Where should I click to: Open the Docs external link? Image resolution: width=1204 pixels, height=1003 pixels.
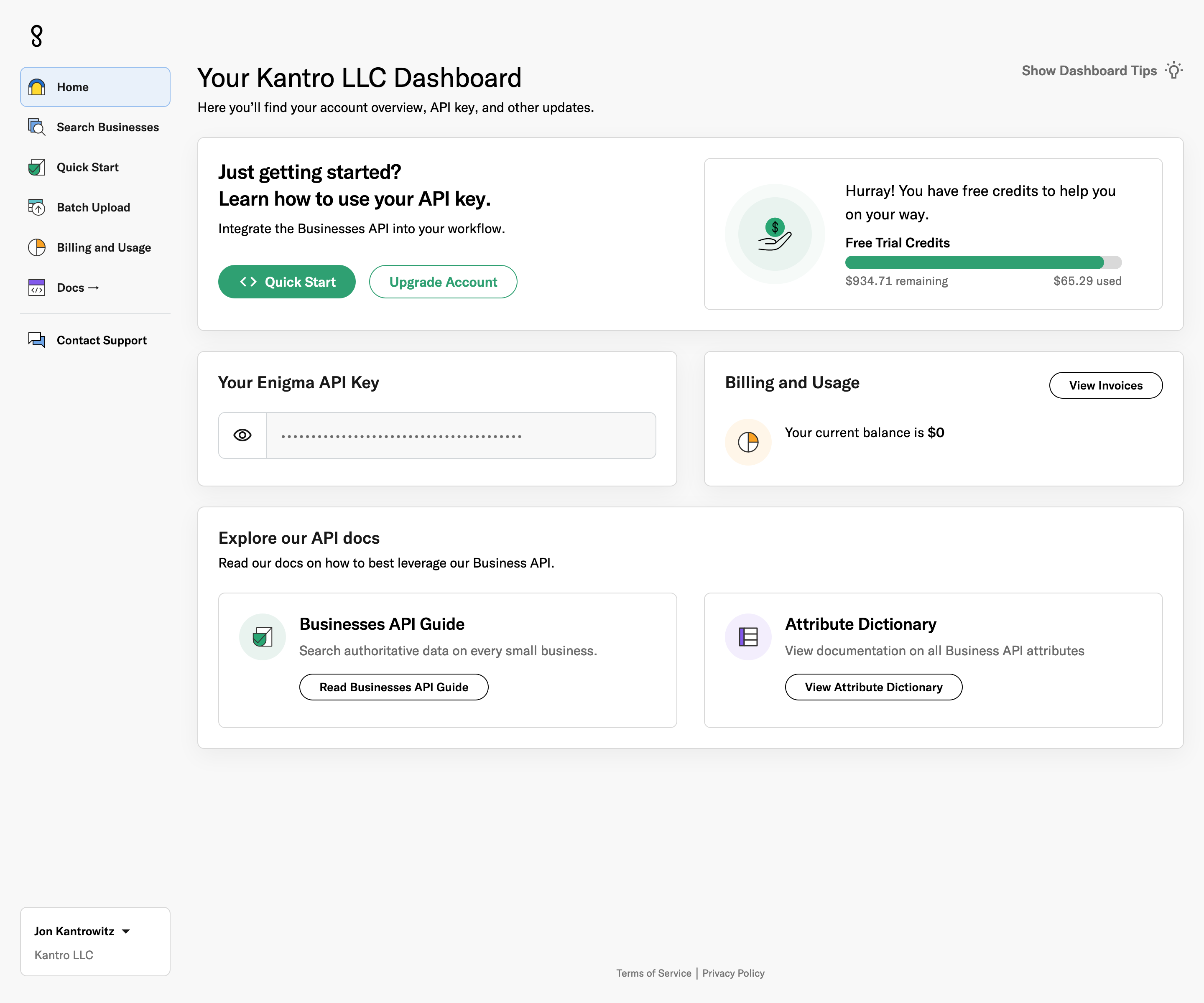click(95, 288)
